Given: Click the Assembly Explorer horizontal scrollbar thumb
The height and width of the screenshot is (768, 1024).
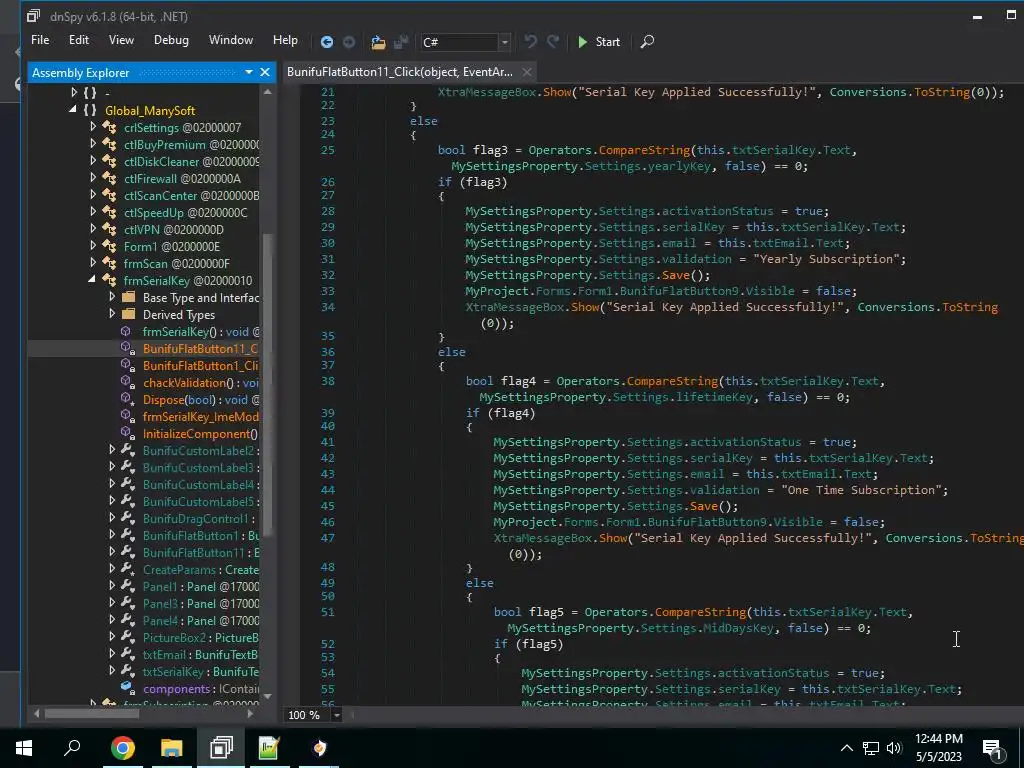Looking at the screenshot, I should pyautogui.click(x=91, y=714).
